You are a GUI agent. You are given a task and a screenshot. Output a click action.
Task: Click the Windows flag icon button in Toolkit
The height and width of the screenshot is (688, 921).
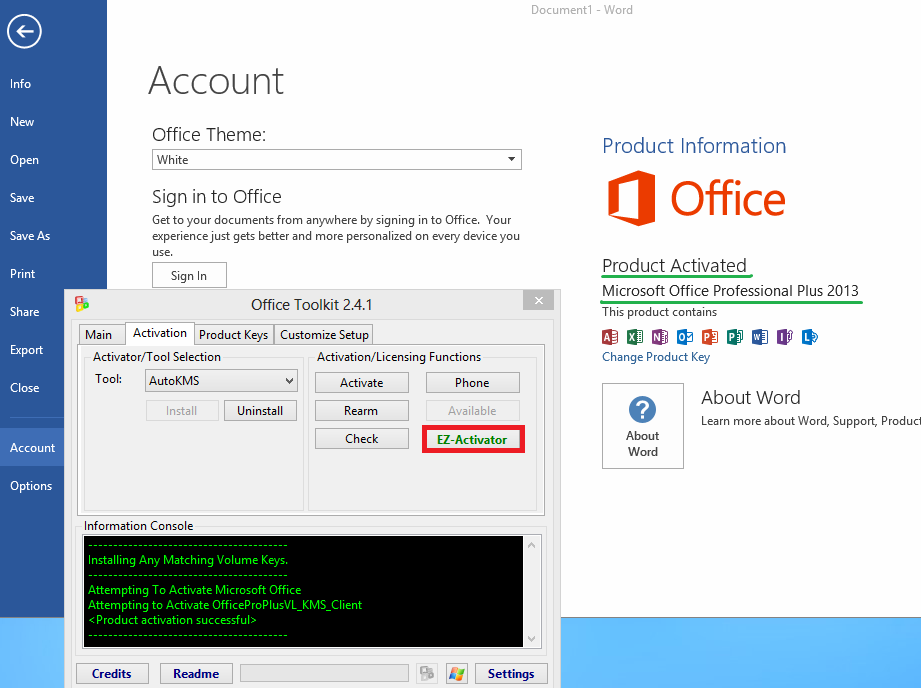click(x=456, y=673)
